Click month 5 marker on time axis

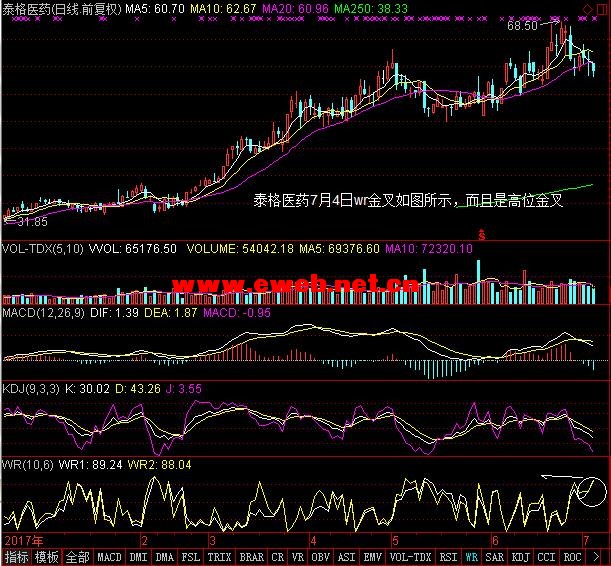[x=396, y=541]
